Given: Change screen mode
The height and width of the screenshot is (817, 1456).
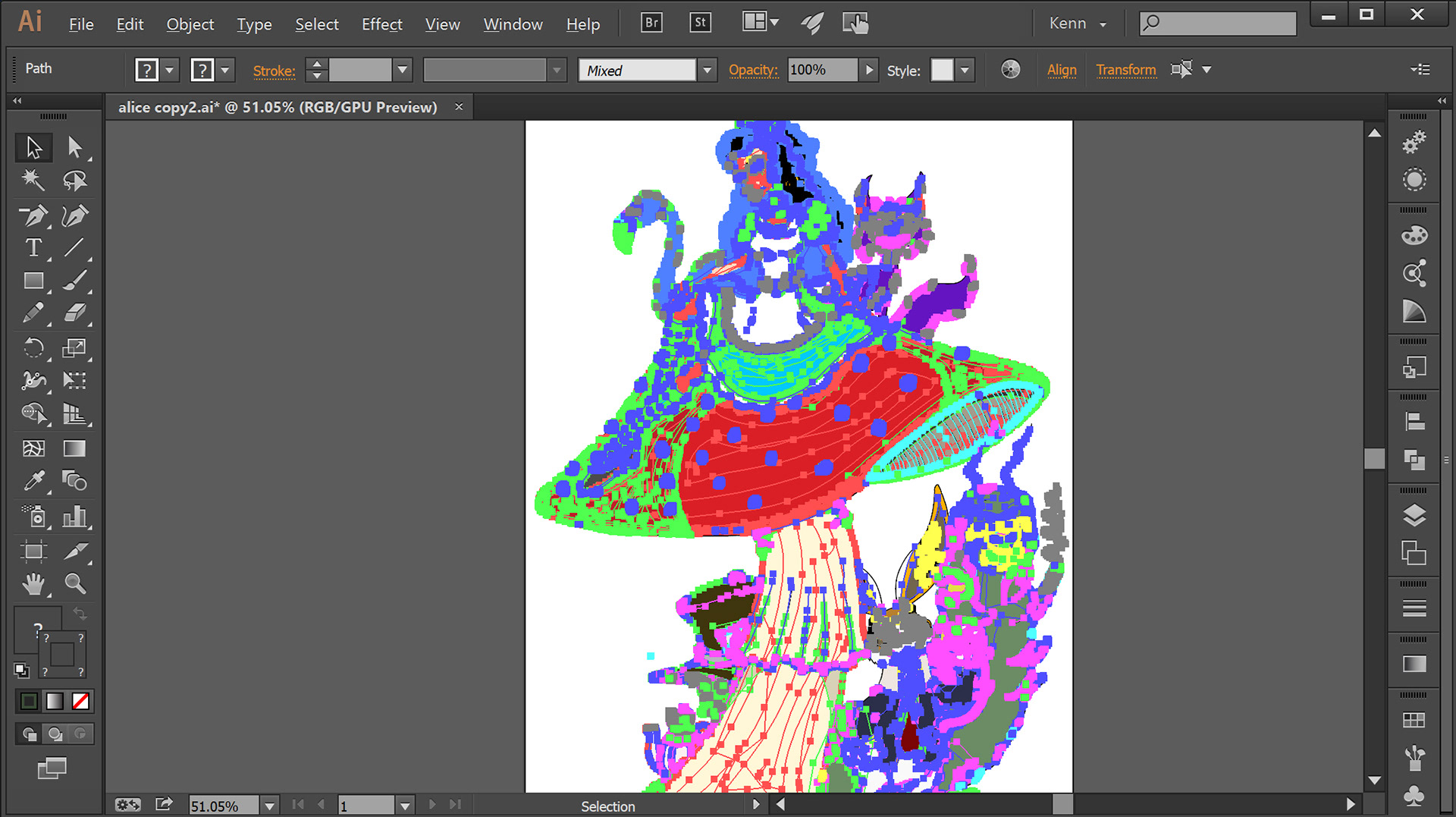Looking at the screenshot, I should pyautogui.click(x=52, y=768).
